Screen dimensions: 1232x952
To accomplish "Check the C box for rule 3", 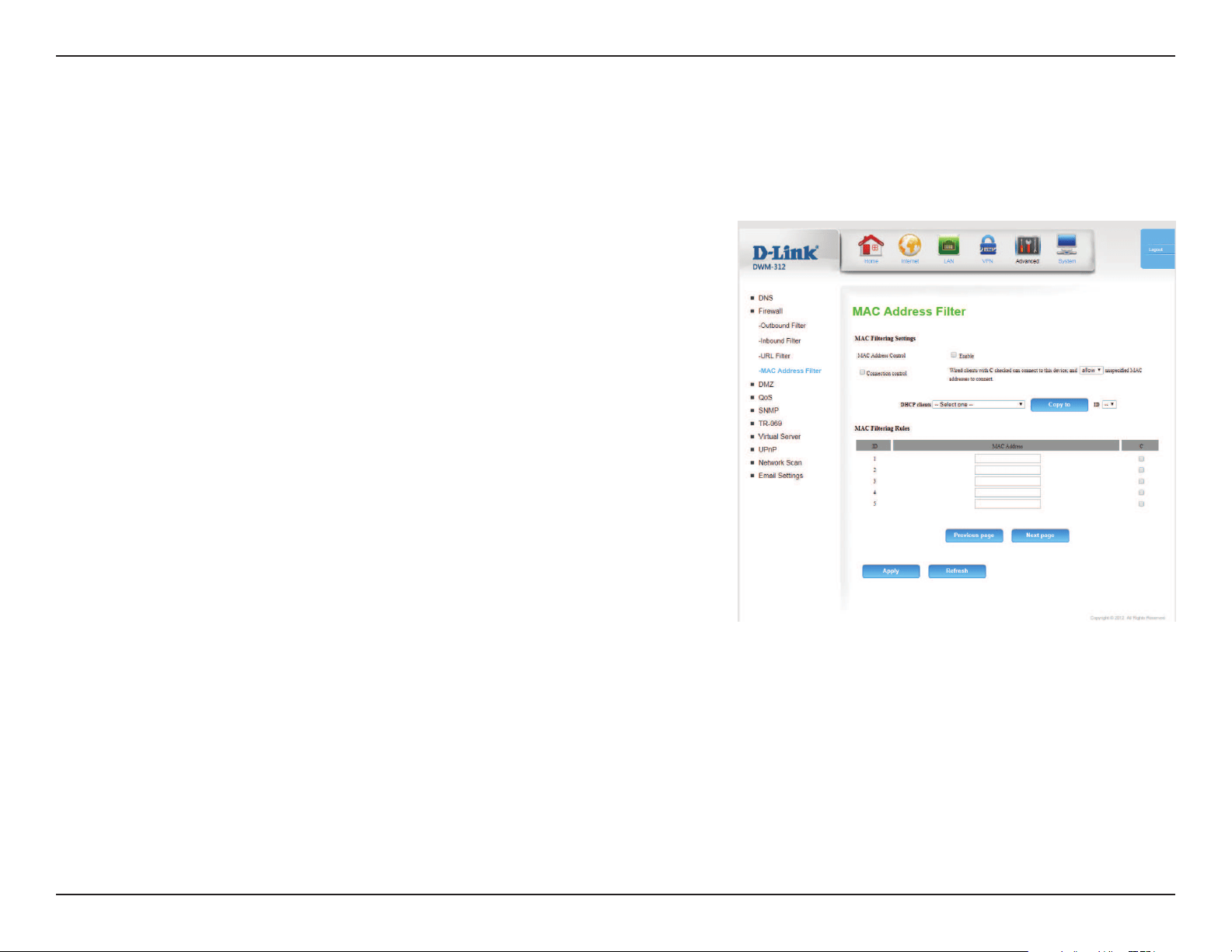I will [x=1141, y=481].
